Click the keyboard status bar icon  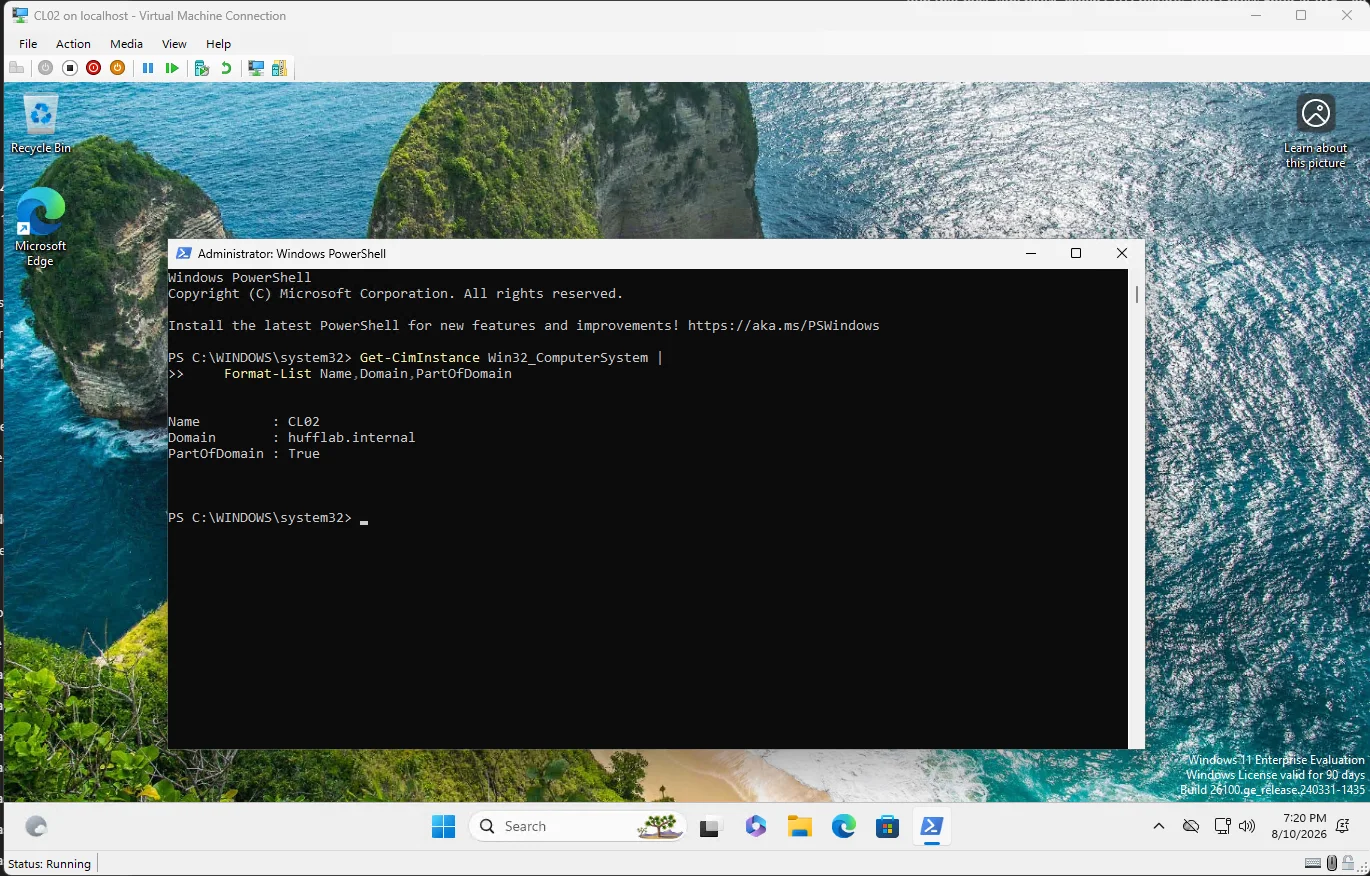1313,863
